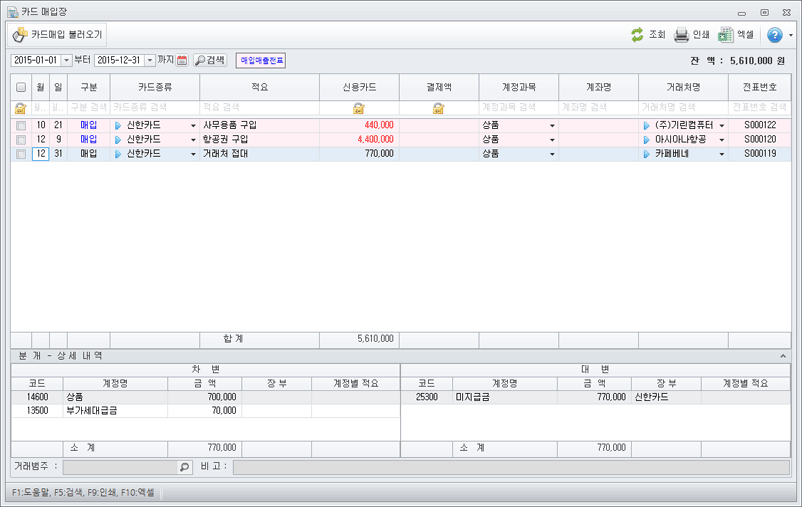Open 거래처명 dropdown for 카페베네 row
This screenshot has height=507, width=802.
click(x=722, y=155)
